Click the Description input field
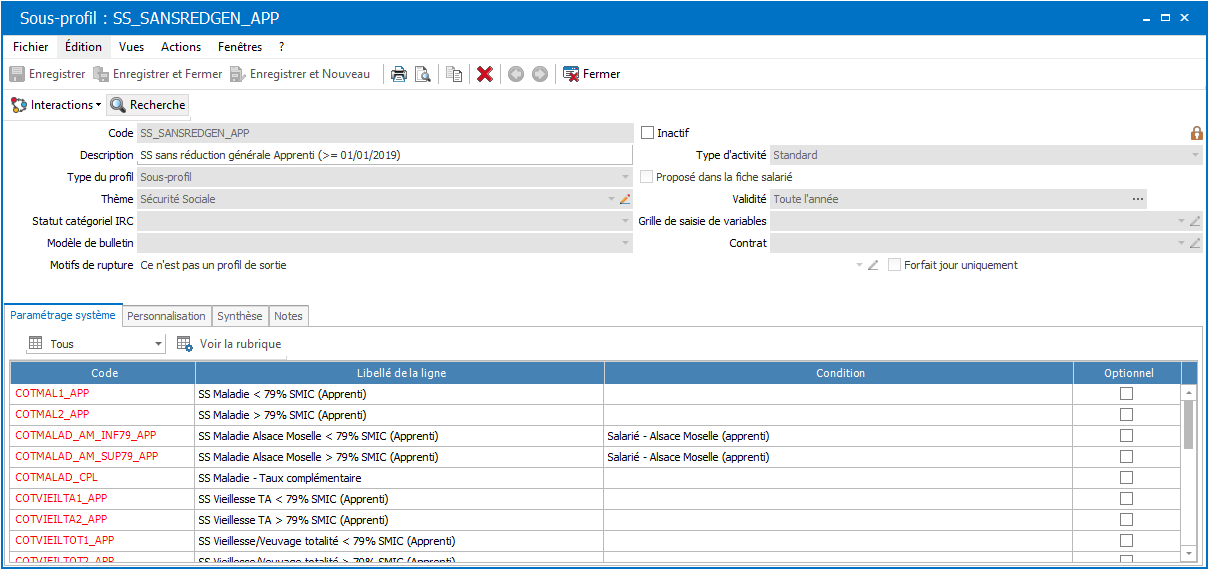The image size is (1209, 570). (385, 155)
